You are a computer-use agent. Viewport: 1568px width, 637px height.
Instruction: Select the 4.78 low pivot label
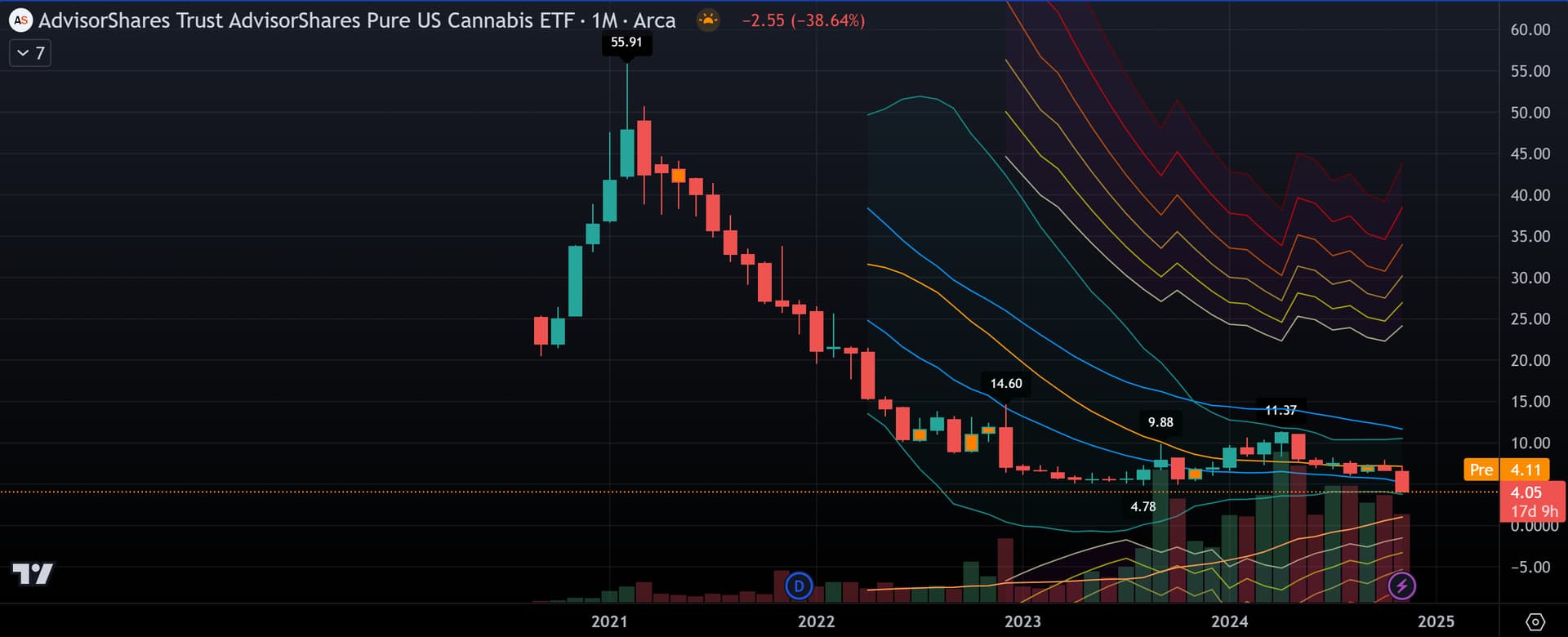(x=1143, y=507)
